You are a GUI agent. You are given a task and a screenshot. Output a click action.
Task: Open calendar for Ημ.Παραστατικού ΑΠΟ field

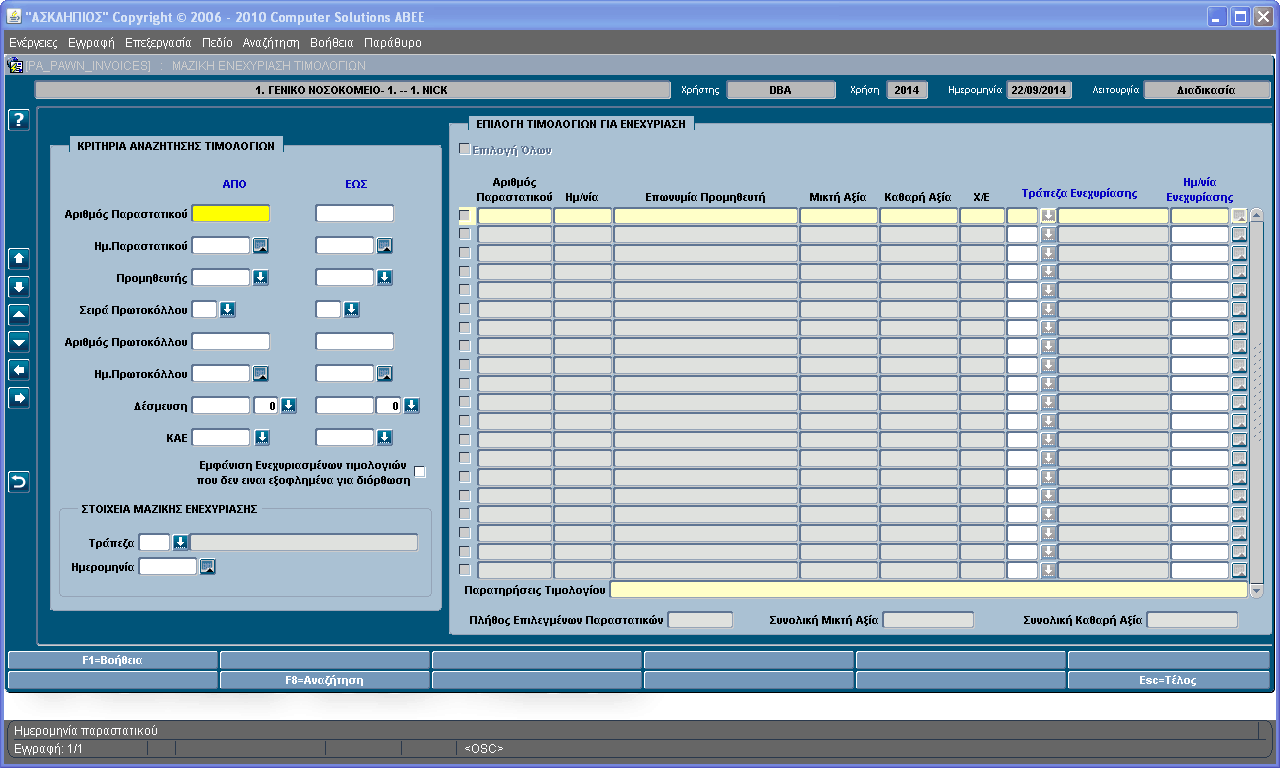pos(260,246)
